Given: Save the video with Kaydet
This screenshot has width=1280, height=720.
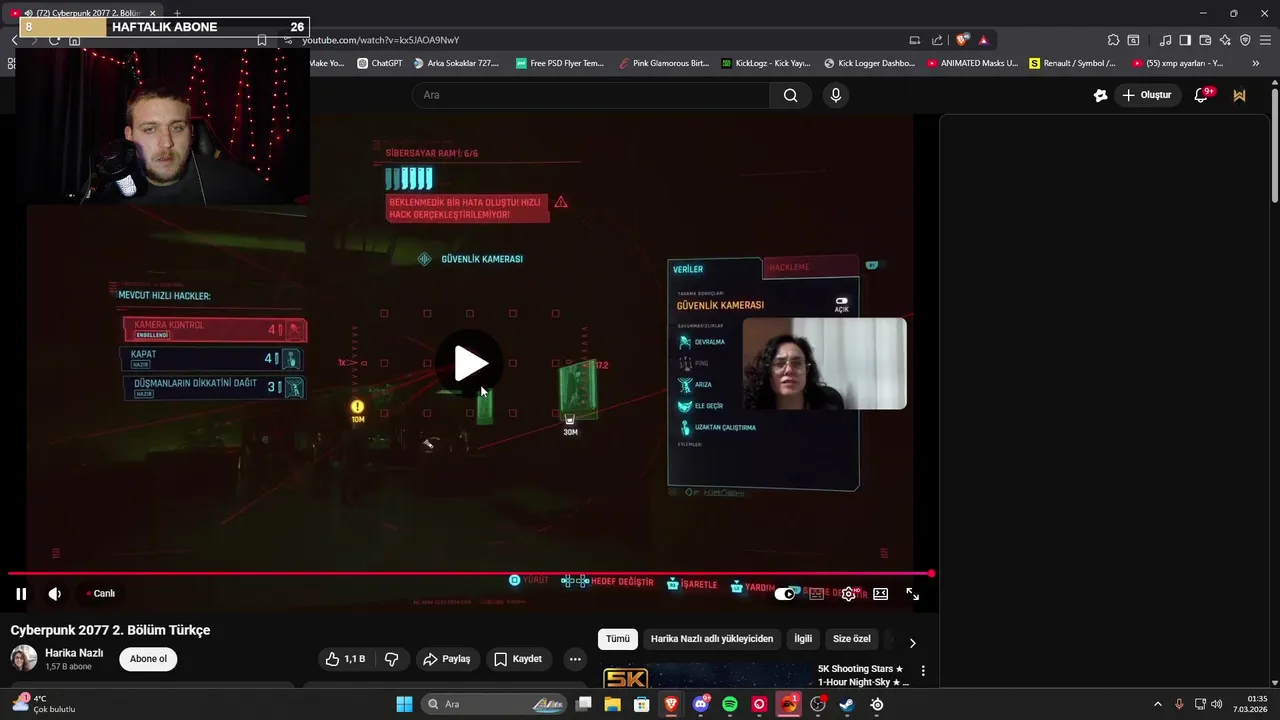Looking at the screenshot, I should [x=518, y=659].
